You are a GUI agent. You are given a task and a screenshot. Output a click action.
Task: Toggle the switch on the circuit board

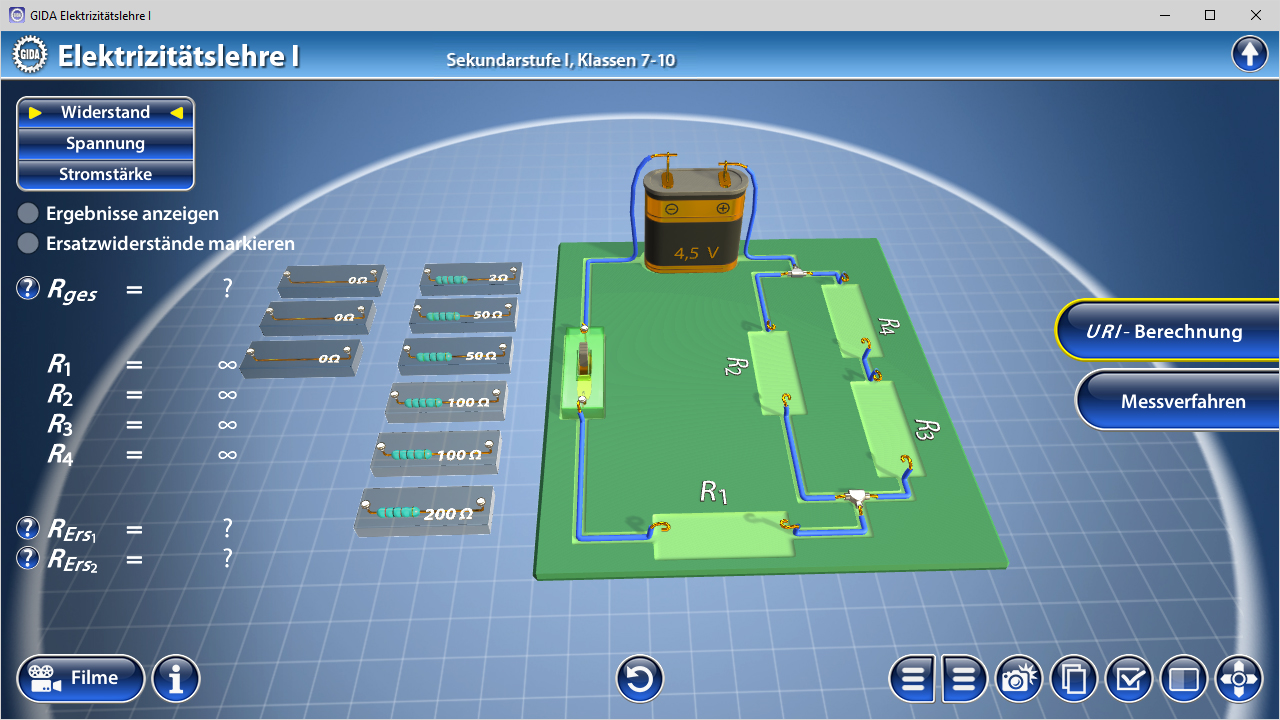click(x=583, y=367)
